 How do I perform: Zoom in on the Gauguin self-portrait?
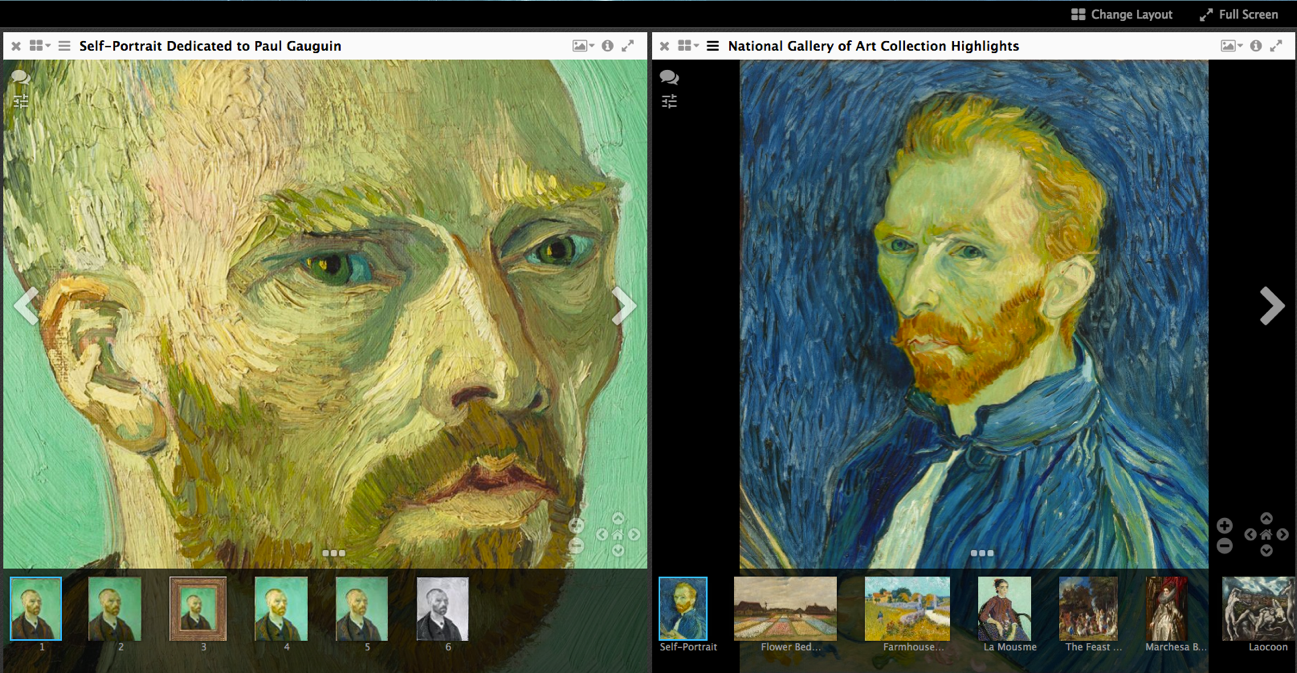coord(576,525)
